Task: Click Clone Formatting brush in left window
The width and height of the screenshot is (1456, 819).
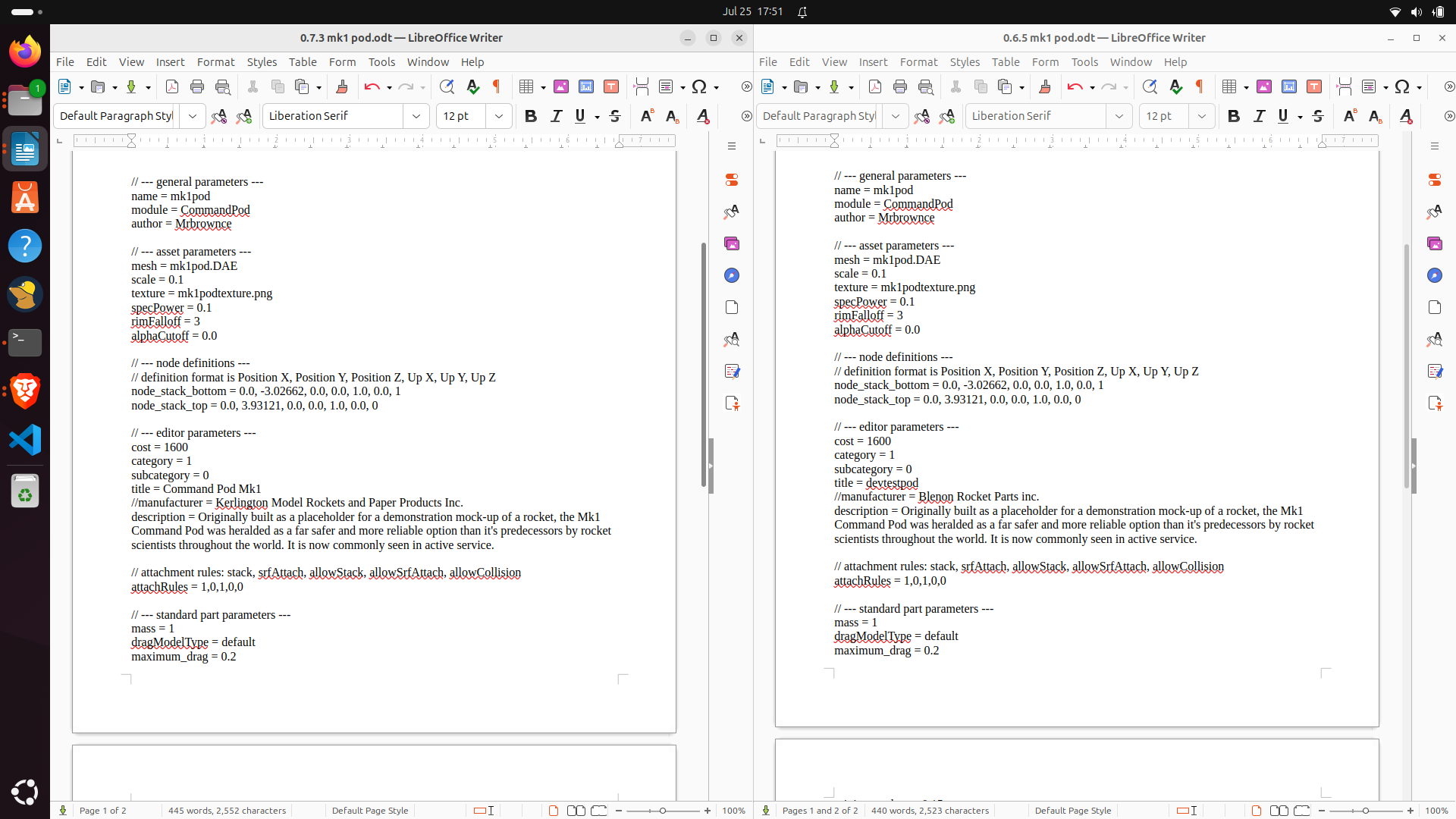Action: coord(342,86)
